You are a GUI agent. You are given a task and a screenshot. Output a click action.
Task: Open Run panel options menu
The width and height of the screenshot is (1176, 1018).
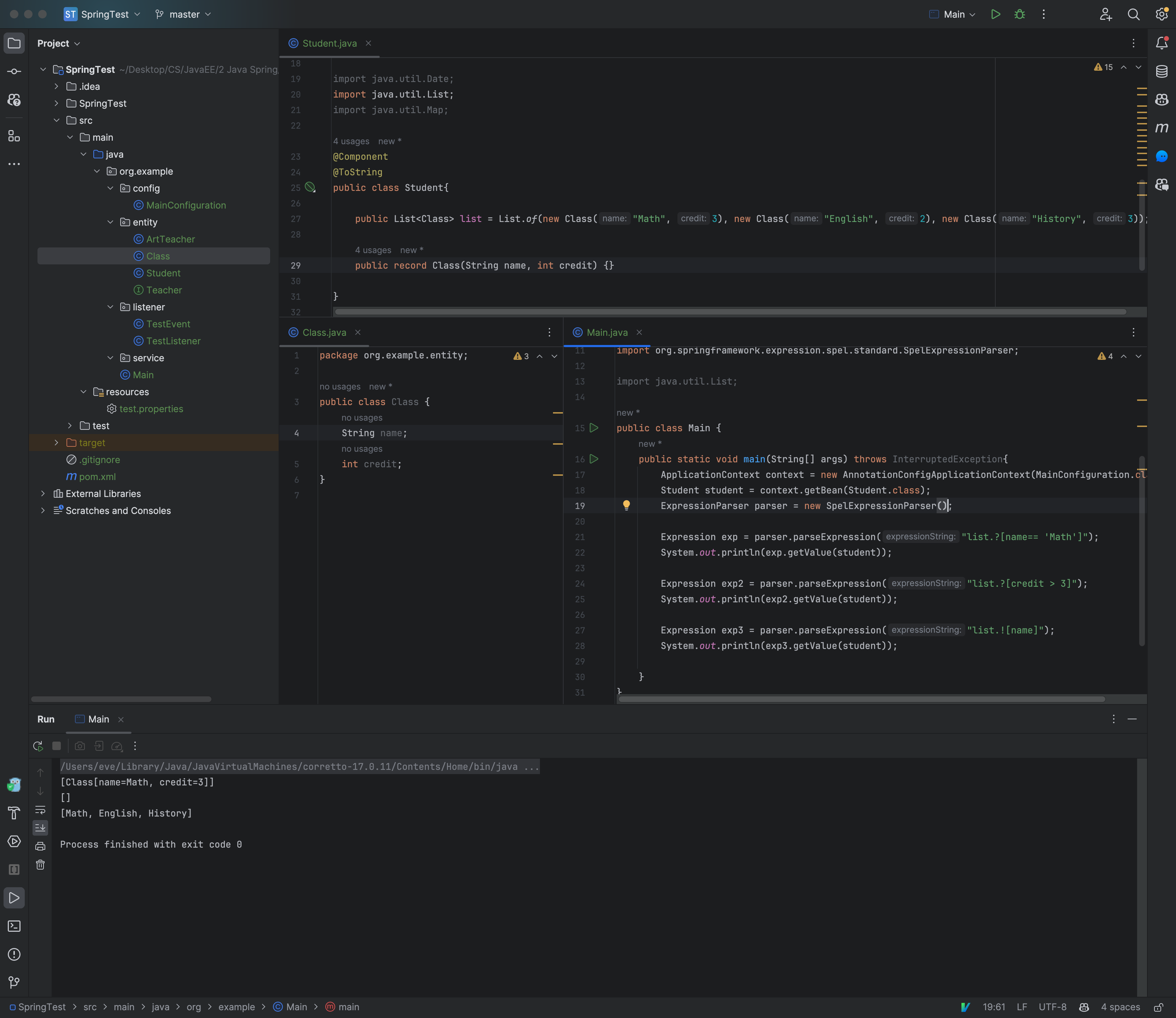click(x=1113, y=719)
